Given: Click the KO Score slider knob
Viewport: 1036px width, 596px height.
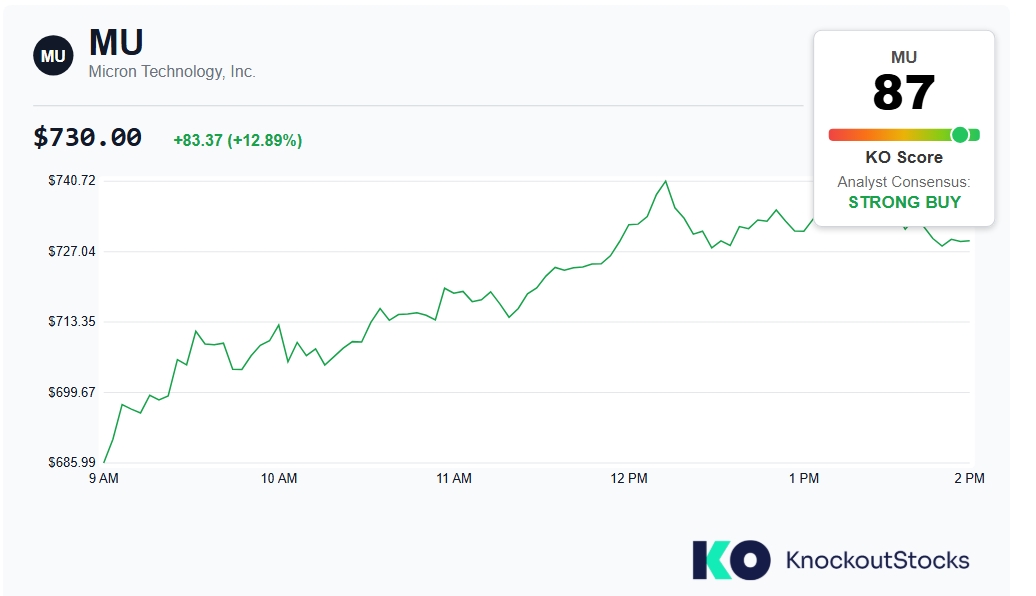Looking at the screenshot, I should (x=959, y=135).
